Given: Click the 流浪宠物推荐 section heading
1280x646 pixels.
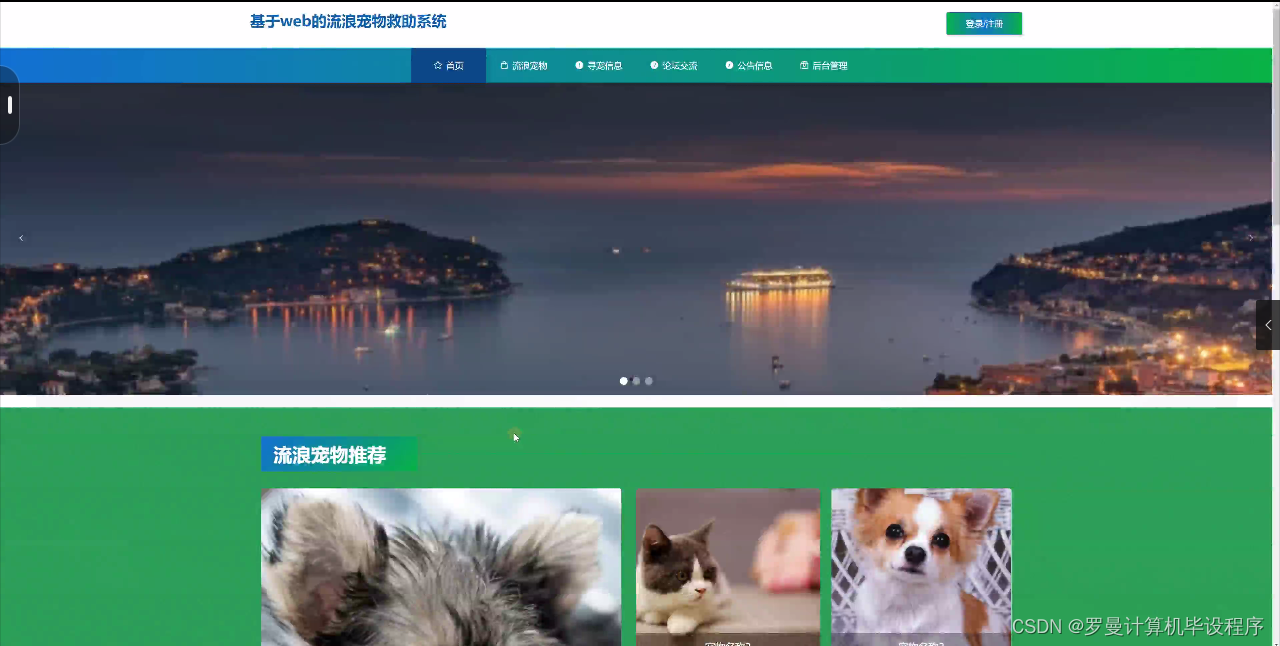Looking at the screenshot, I should (339, 454).
